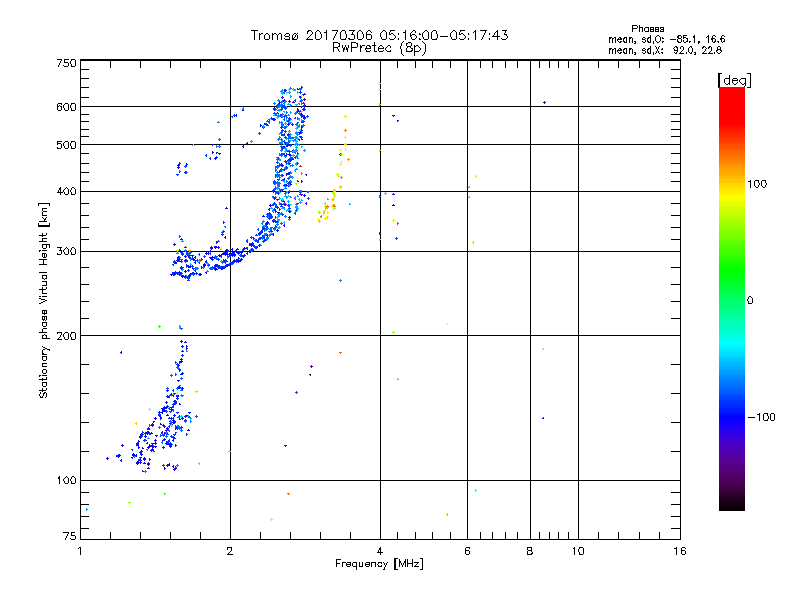The width and height of the screenshot is (800, 600).
Task: Click the 200 height axis label
Action: [x=67, y=336]
